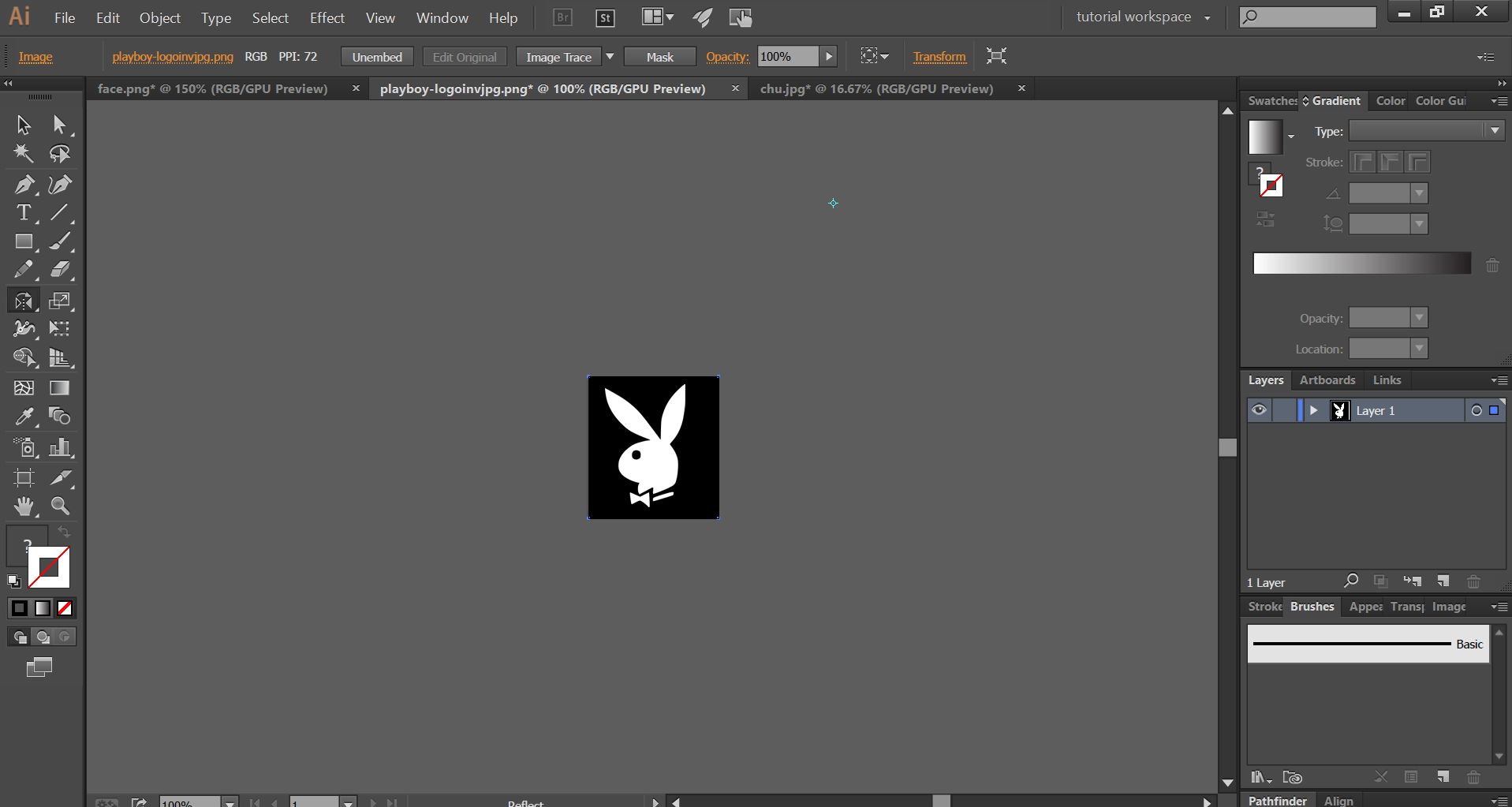The width and height of the screenshot is (1512, 807).
Task: Open Adobe Stock via the St icon
Action: pyautogui.click(x=605, y=17)
